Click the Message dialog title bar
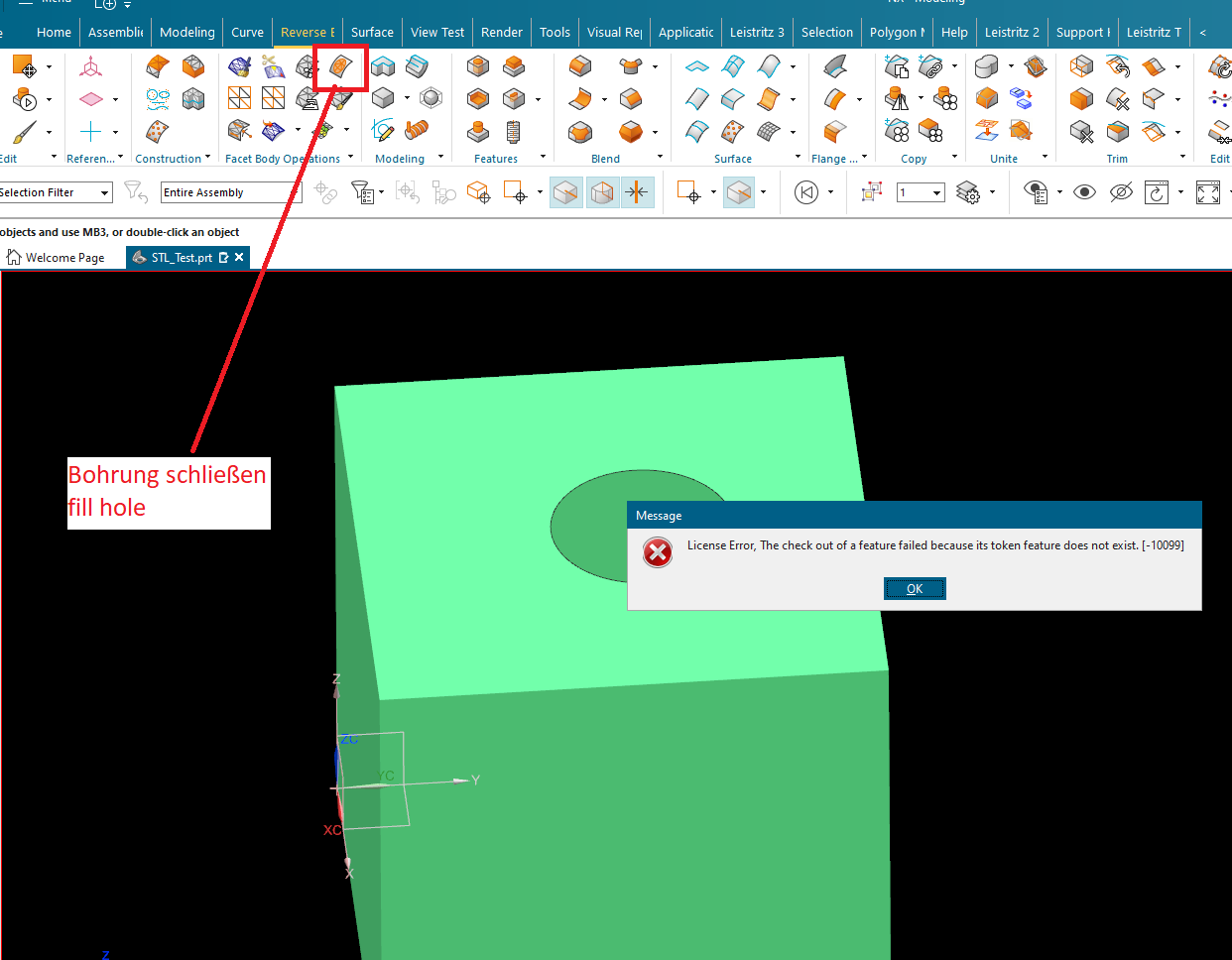Screen dimensions: 1232x960 click(x=915, y=516)
